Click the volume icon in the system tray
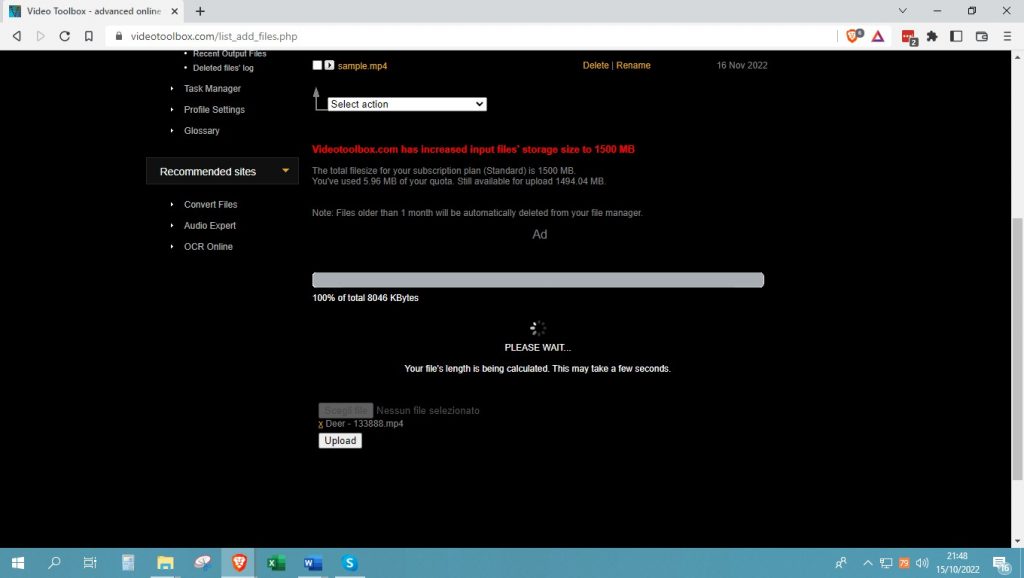This screenshot has height=578, width=1024. click(920, 563)
